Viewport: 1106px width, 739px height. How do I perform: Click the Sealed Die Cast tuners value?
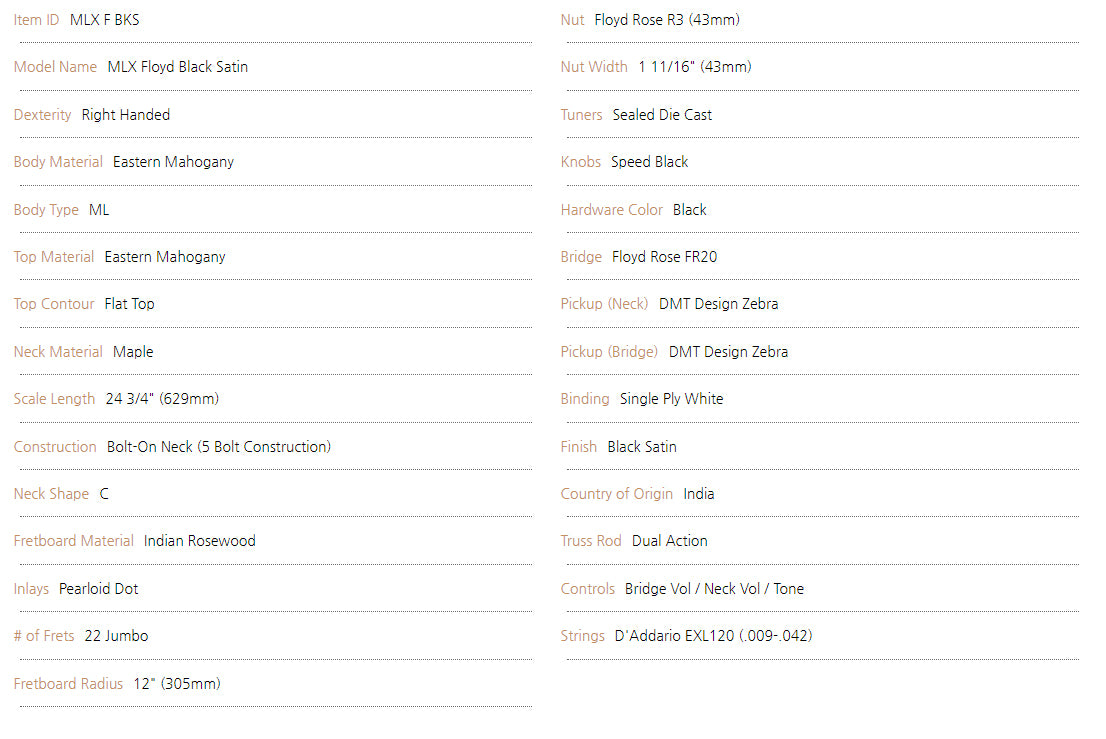pyautogui.click(x=662, y=115)
